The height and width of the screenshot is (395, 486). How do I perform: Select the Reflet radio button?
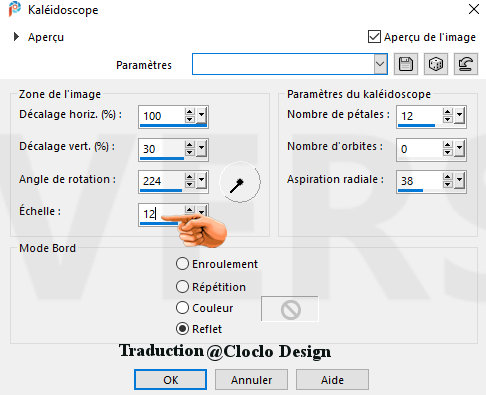pyautogui.click(x=182, y=329)
